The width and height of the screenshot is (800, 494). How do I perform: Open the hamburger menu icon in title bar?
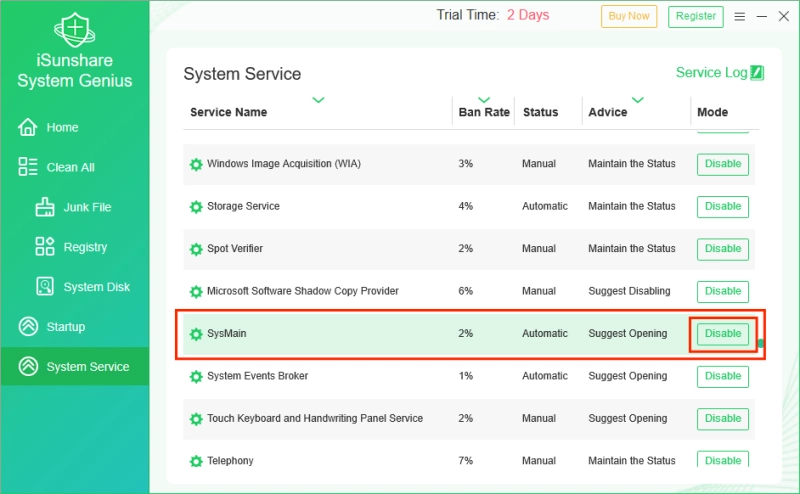pyautogui.click(x=739, y=17)
